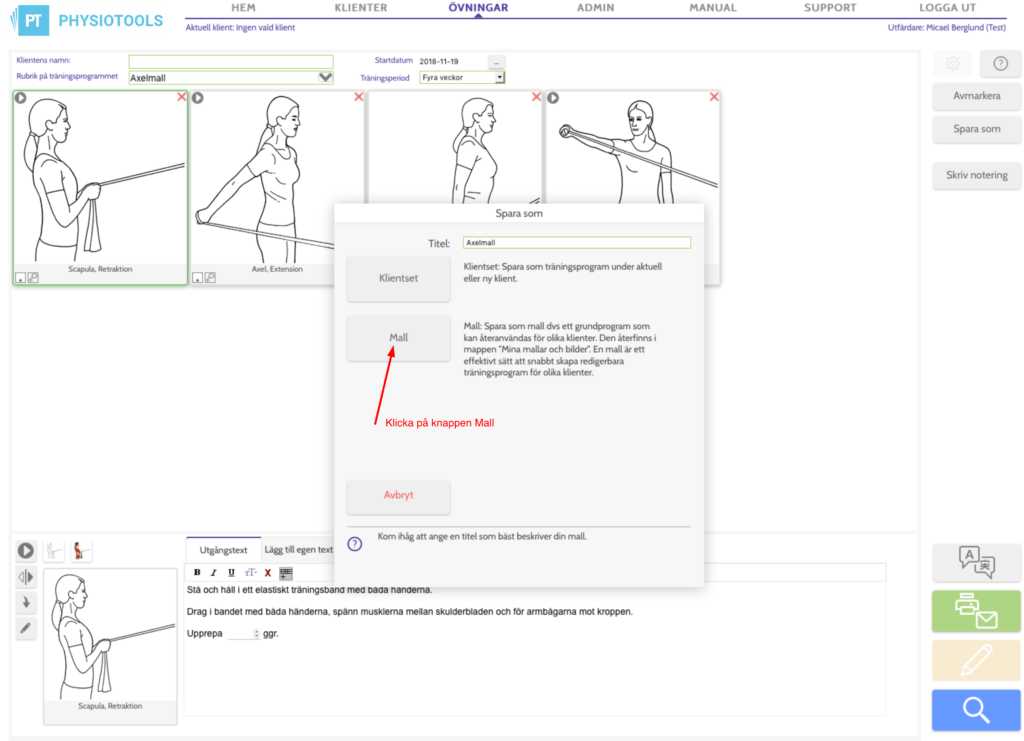Viewport: 1024px width, 741px height.
Task: Click the Skriv notering button
Action: pos(976,175)
